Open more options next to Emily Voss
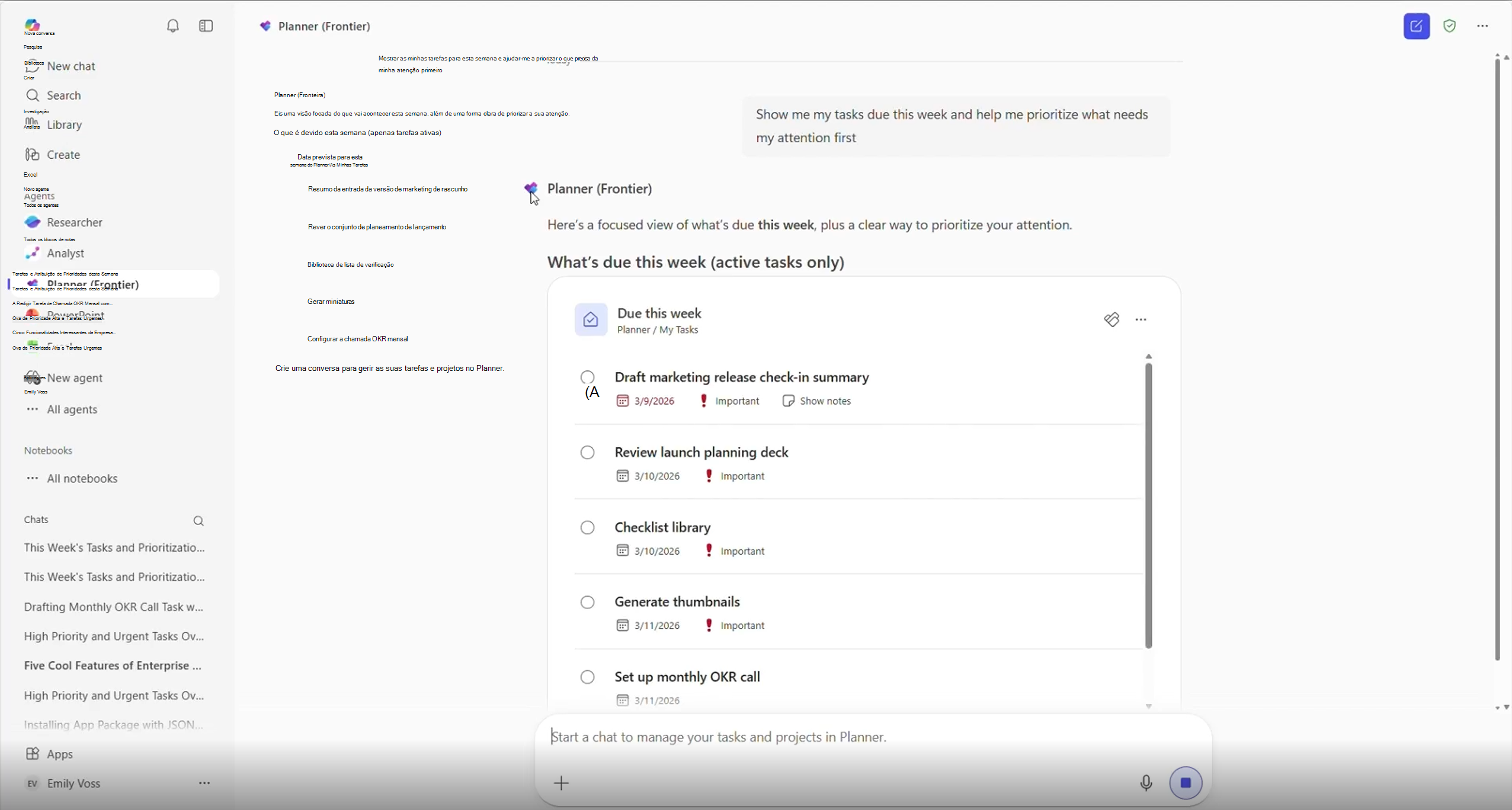Viewport: 1512px width, 810px height. tap(204, 783)
